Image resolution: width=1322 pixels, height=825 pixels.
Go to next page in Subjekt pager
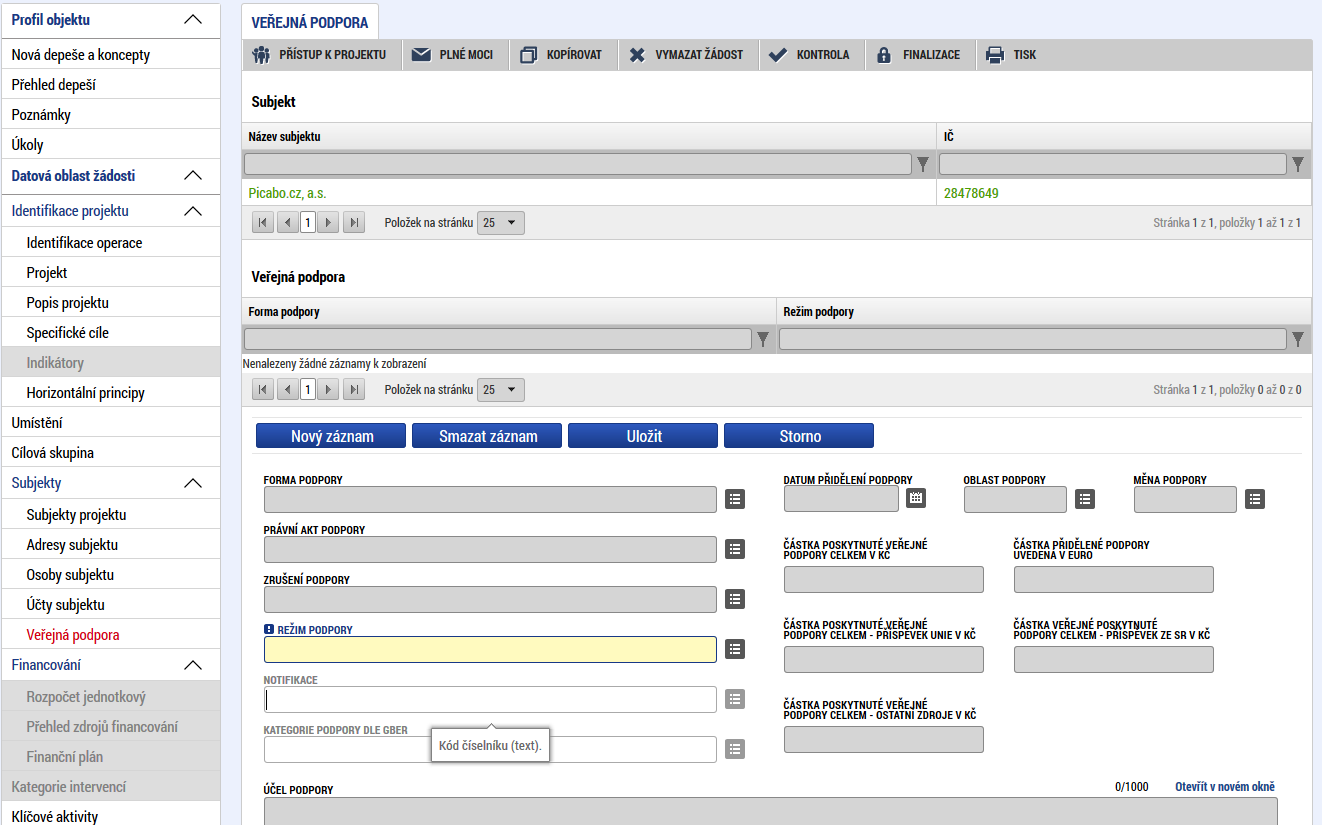[x=329, y=223]
